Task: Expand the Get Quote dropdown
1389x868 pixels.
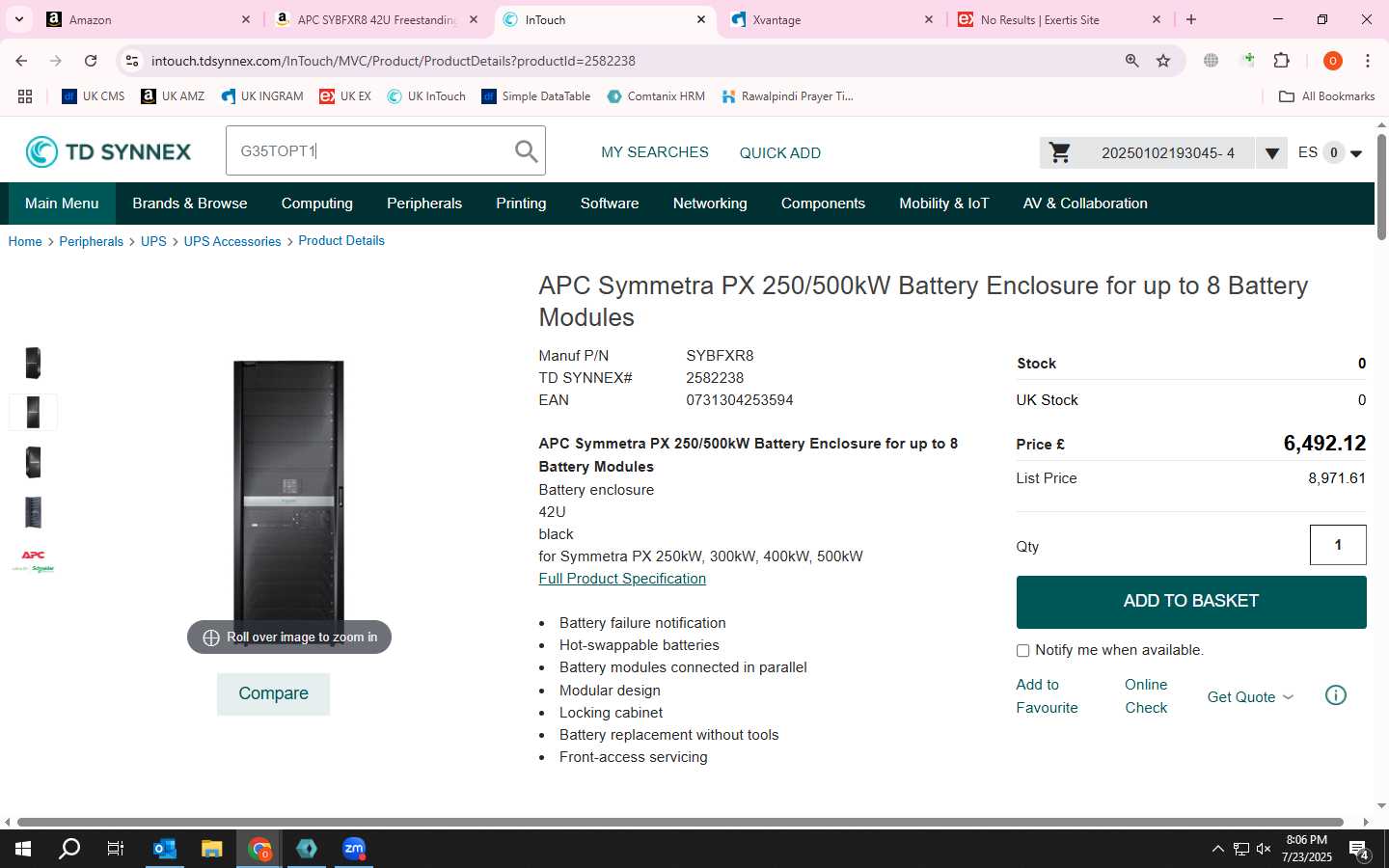Action: [1250, 696]
